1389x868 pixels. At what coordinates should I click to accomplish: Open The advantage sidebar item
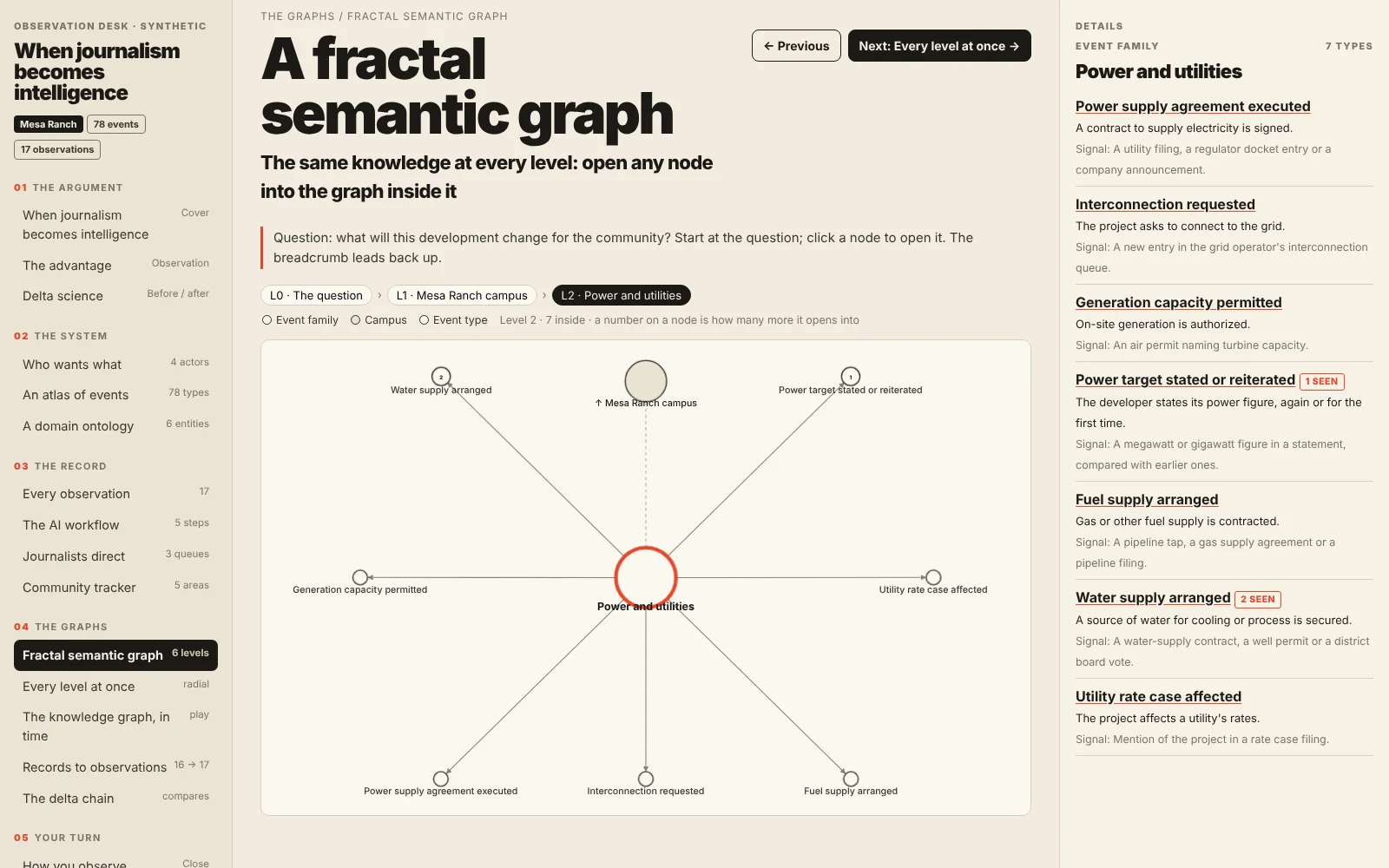pyautogui.click(x=115, y=266)
